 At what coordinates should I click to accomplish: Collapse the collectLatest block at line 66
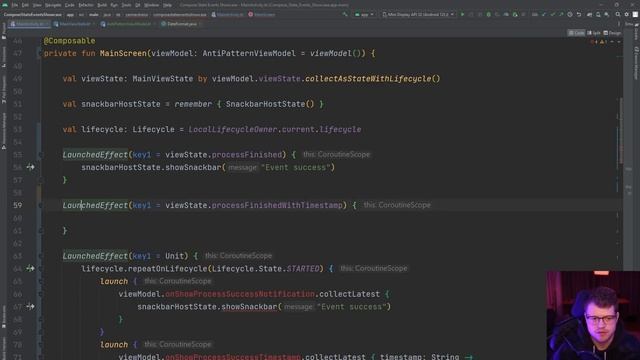coord(40,294)
